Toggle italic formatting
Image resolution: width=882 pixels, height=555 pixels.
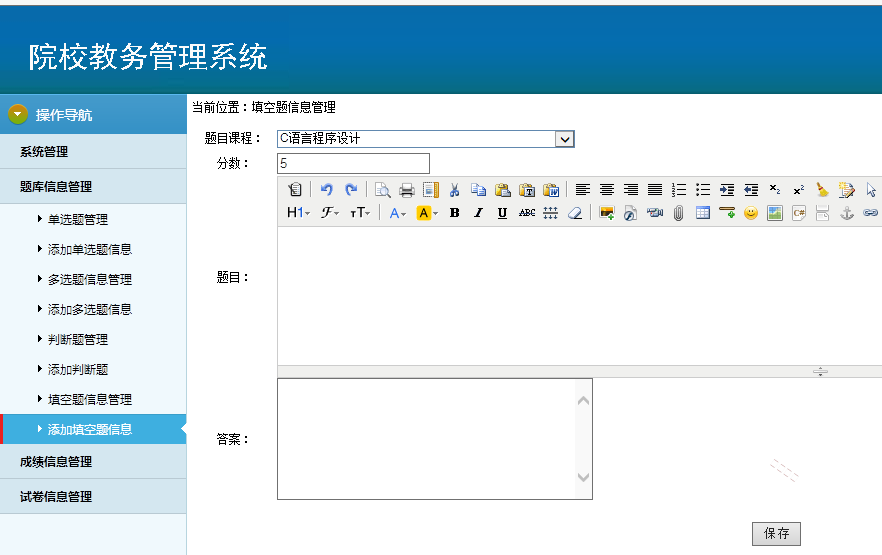[x=479, y=213]
